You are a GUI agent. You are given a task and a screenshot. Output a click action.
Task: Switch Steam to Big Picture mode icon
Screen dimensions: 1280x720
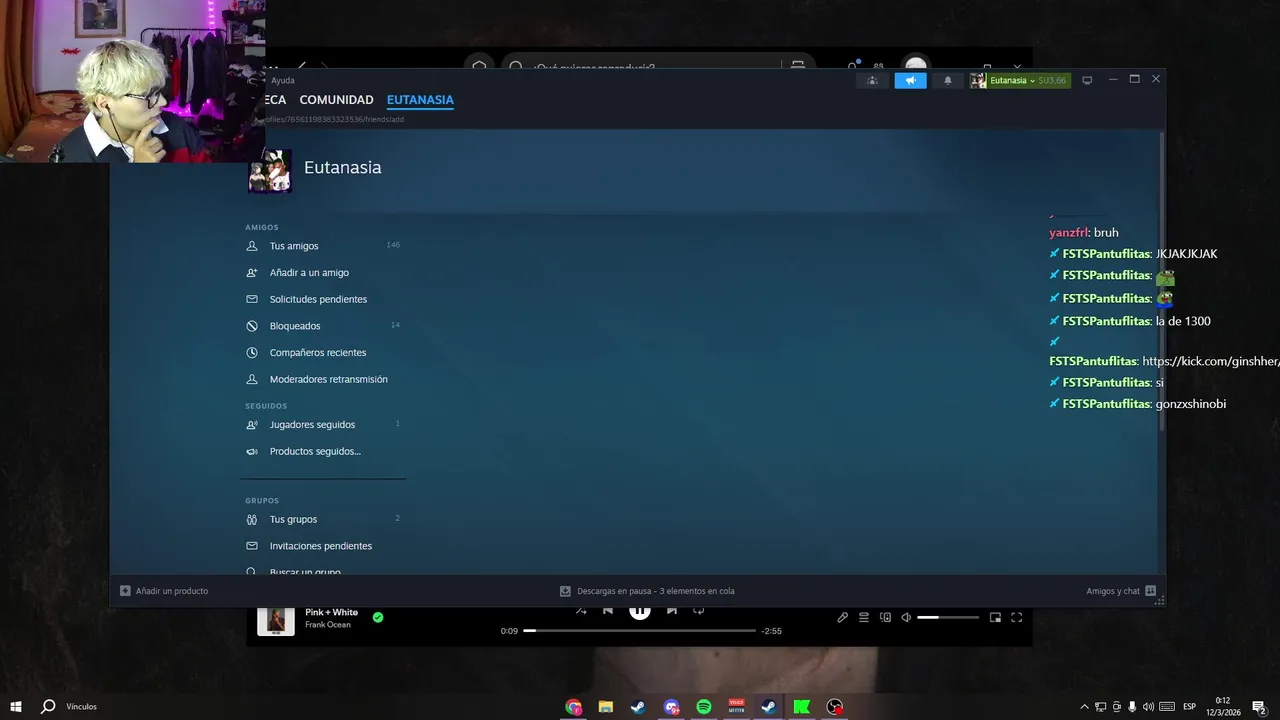(1087, 80)
